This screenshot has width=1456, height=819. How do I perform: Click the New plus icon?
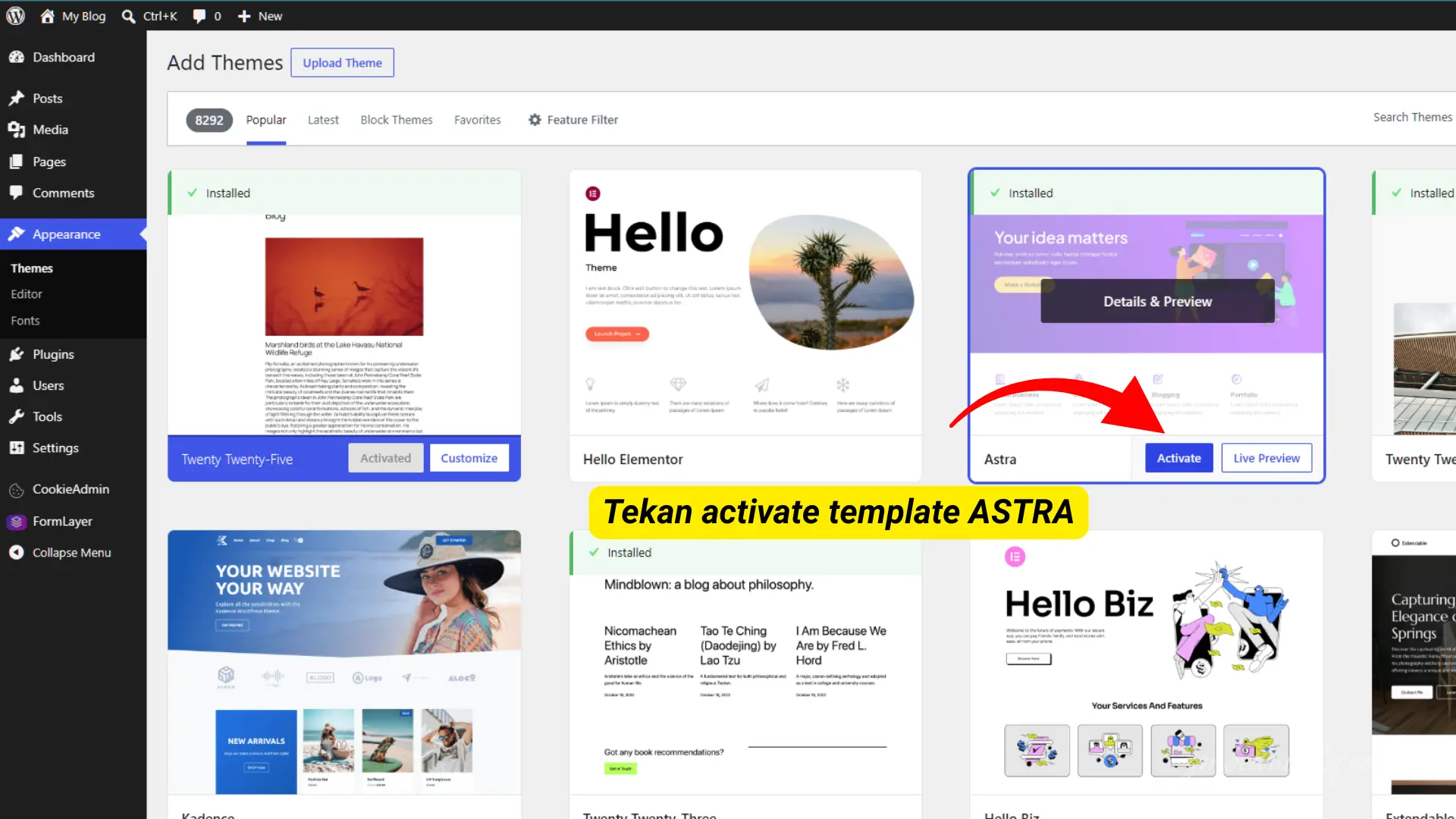244,16
